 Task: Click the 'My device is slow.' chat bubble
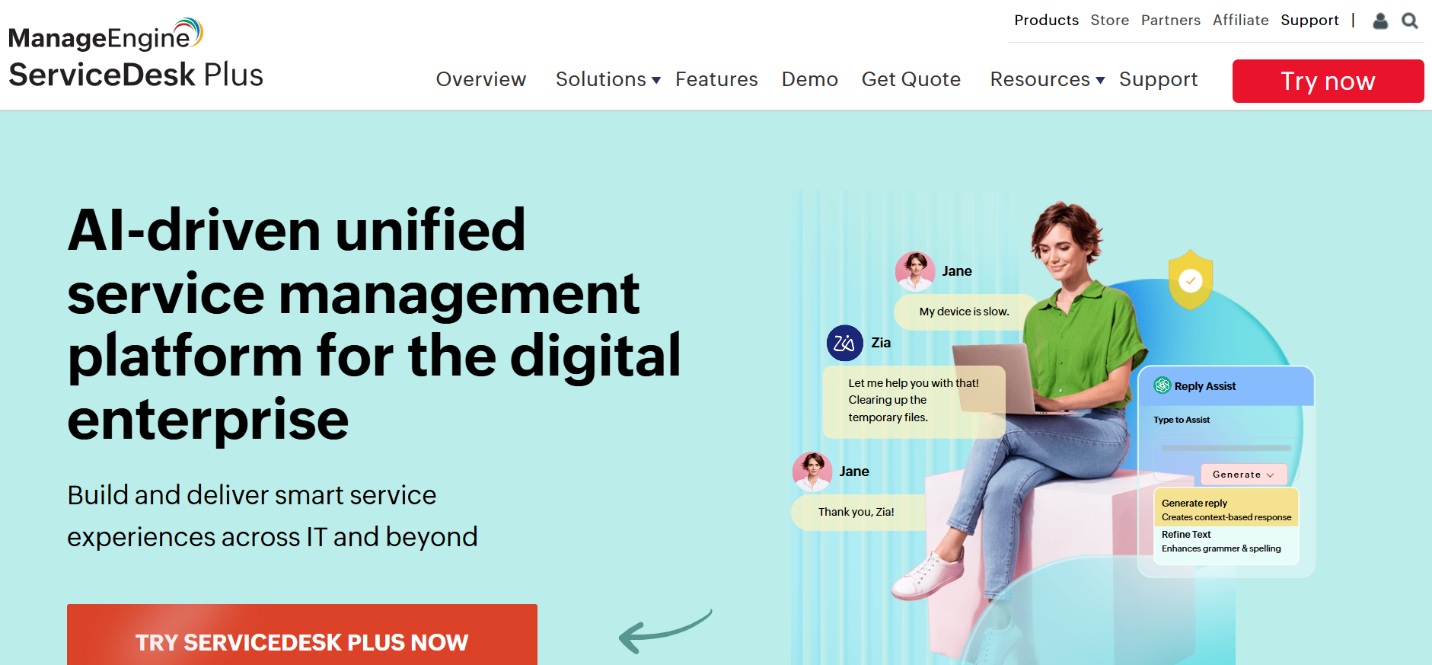point(965,311)
